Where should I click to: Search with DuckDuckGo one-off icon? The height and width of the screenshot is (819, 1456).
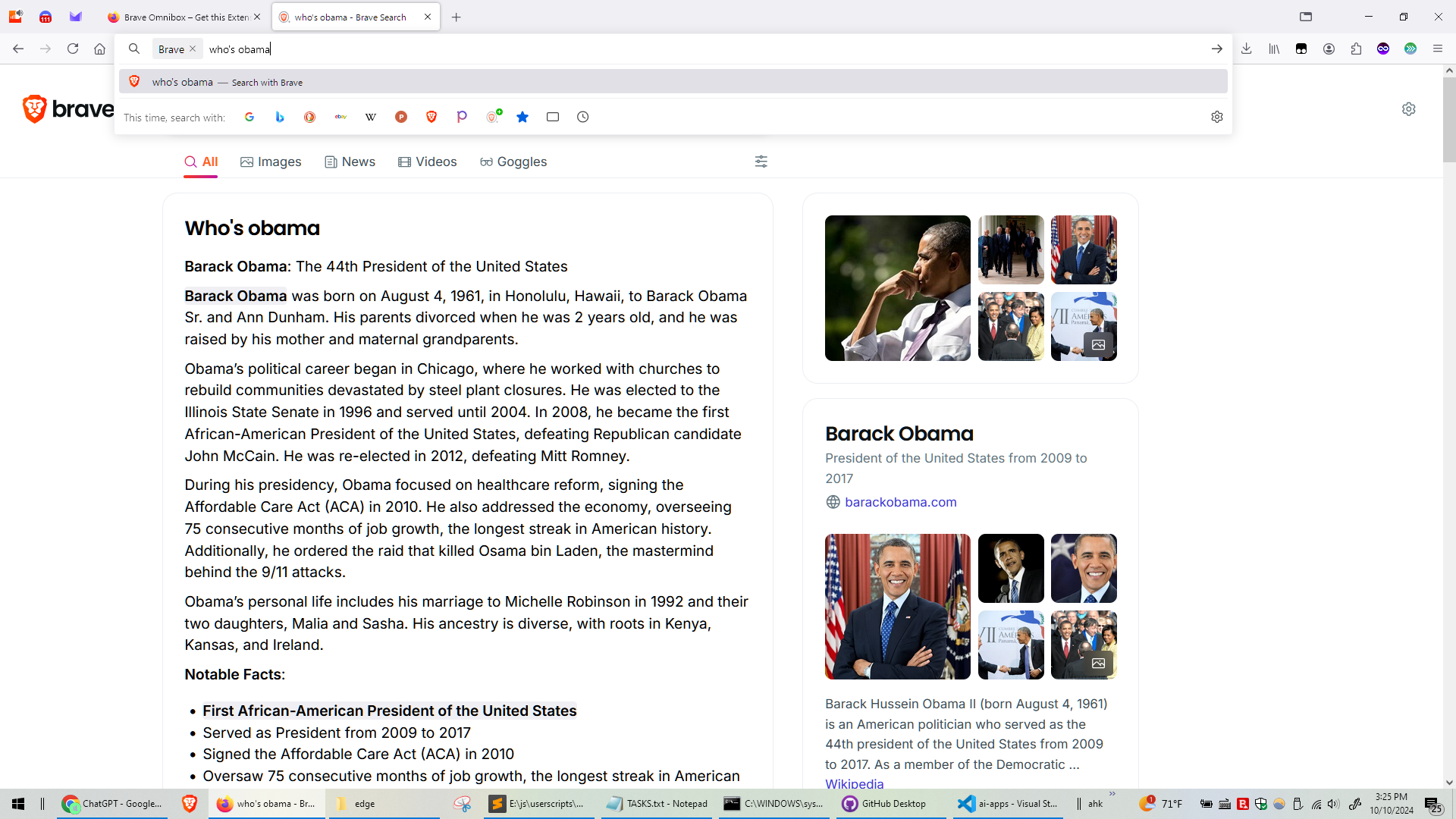(x=309, y=117)
